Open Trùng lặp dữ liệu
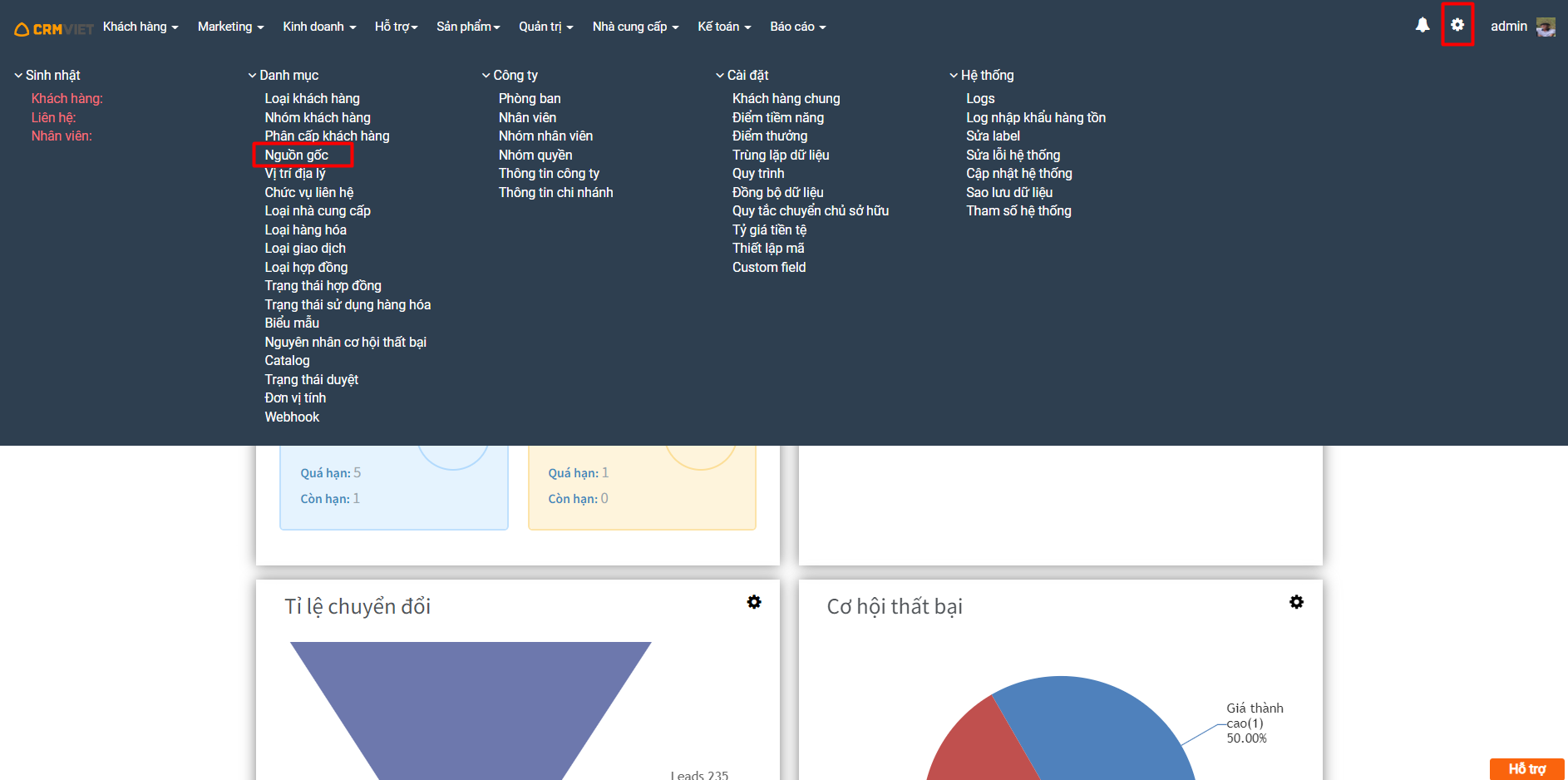Viewport: 1568px width, 780px height. coord(781,156)
